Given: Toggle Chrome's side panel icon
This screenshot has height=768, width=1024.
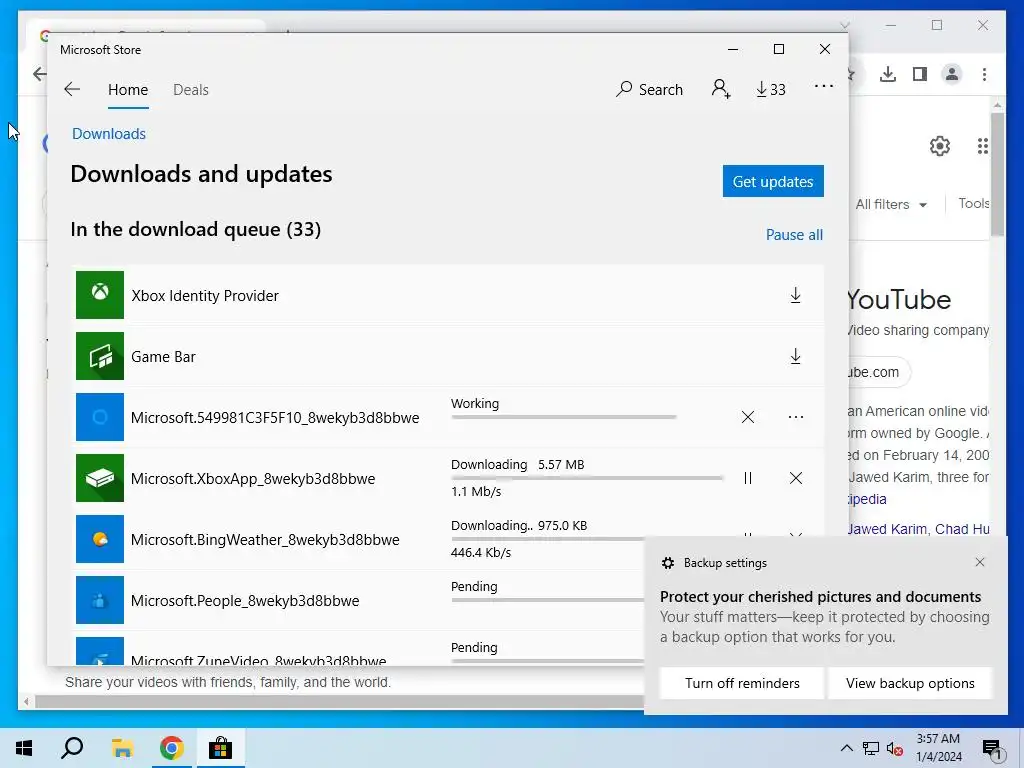Looking at the screenshot, I should point(920,74).
